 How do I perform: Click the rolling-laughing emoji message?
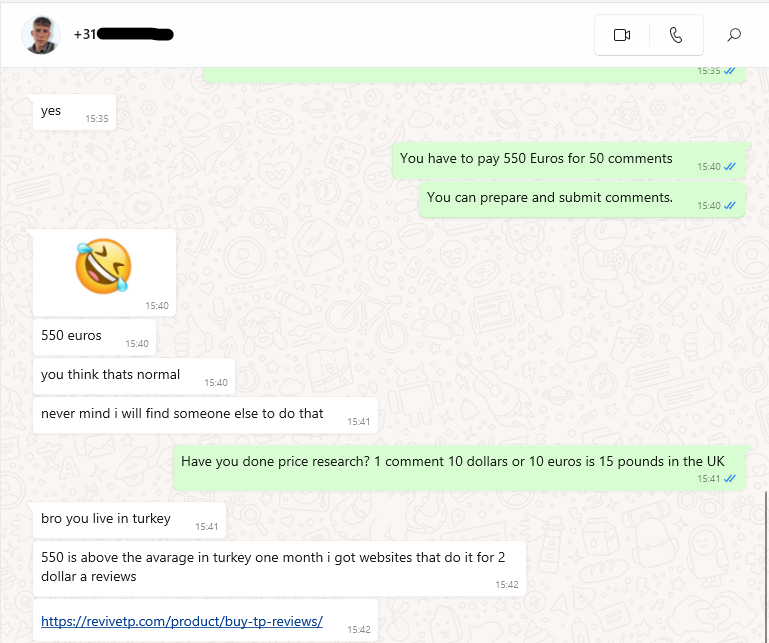coord(104,272)
